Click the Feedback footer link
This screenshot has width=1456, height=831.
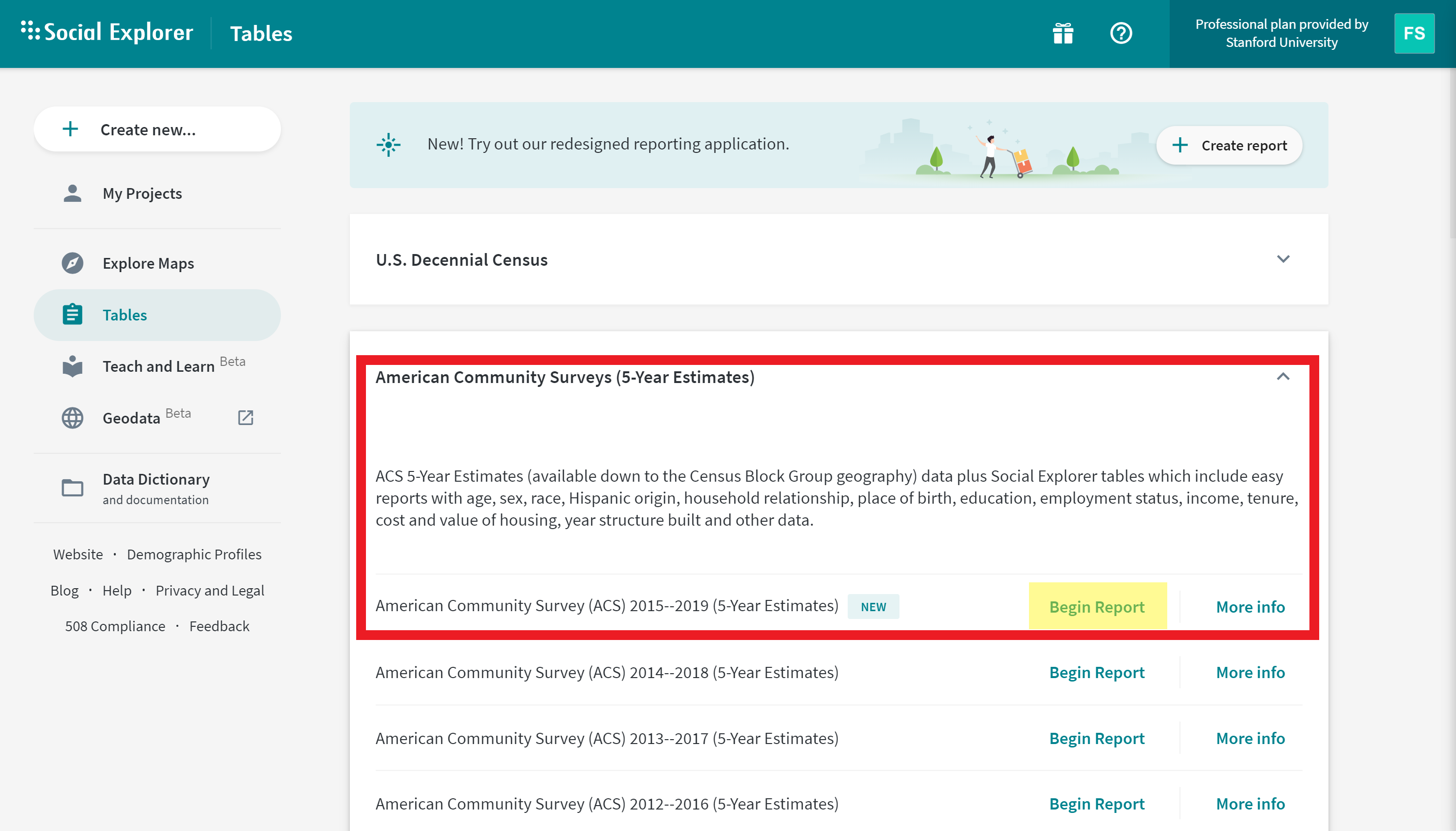pyautogui.click(x=219, y=626)
